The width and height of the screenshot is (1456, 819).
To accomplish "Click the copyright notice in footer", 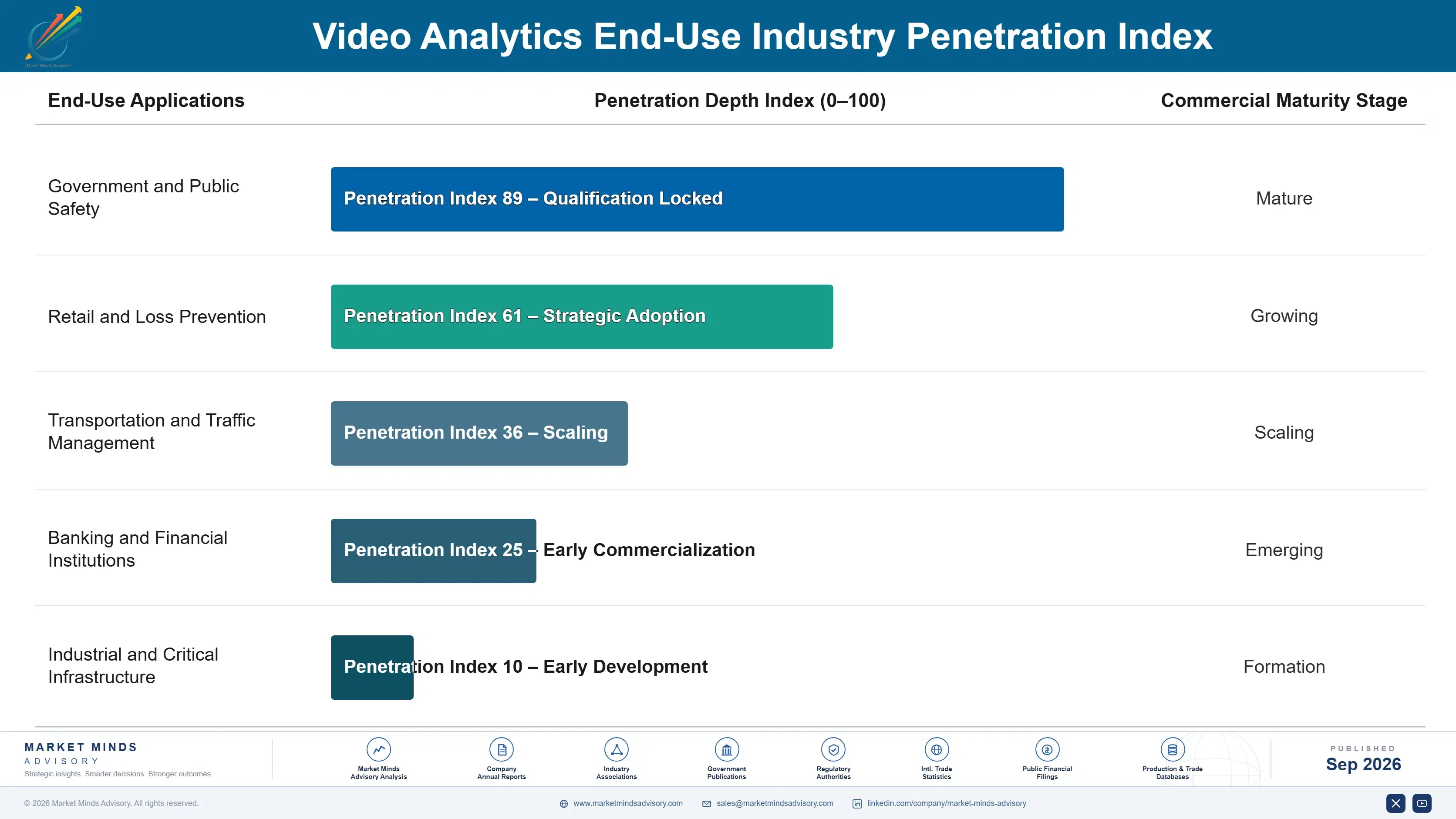I will pos(111,803).
